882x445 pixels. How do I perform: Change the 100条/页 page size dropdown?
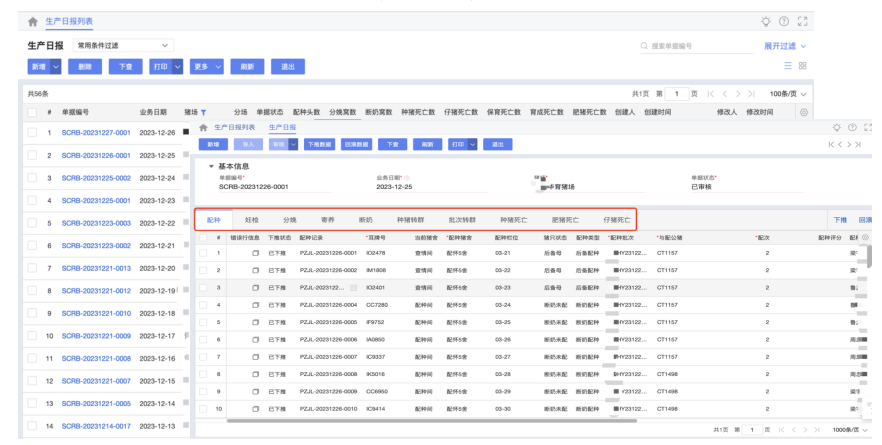tap(788, 94)
